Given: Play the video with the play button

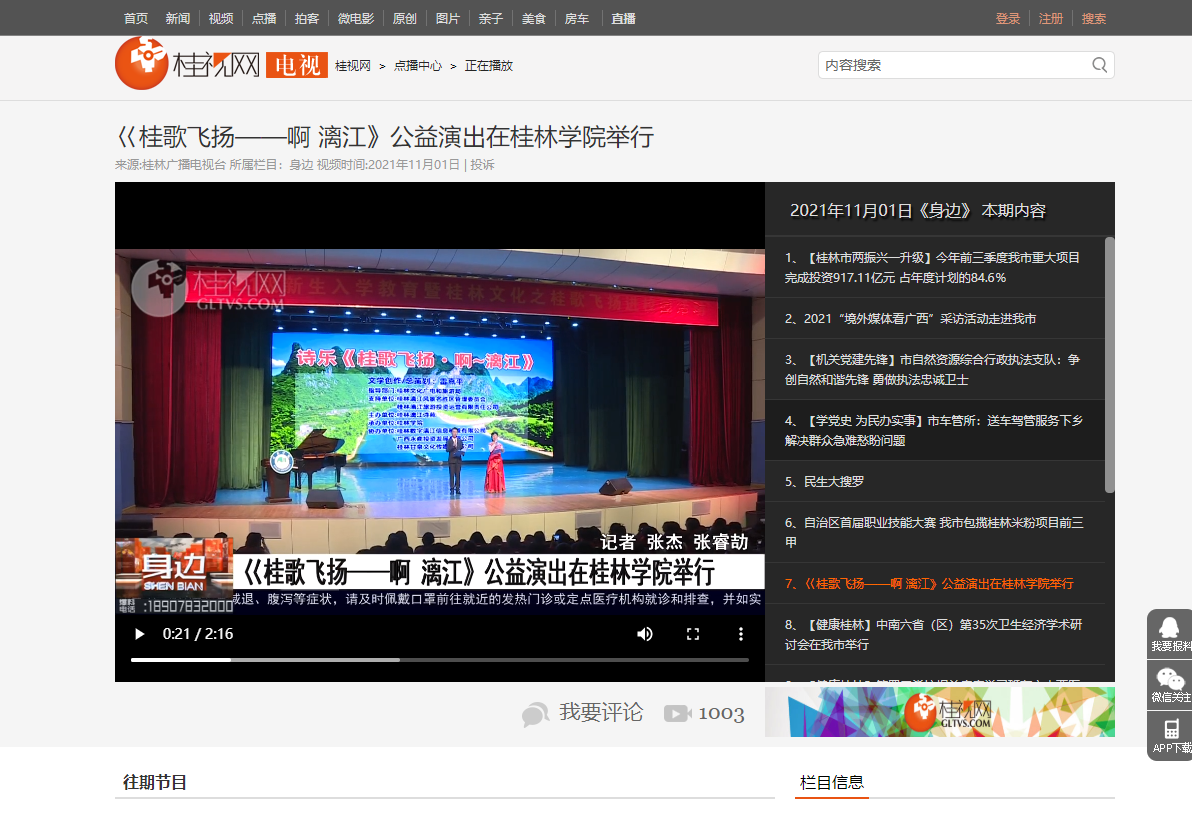Looking at the screenshot, I should pyautogui.click(x=139, y=634).
